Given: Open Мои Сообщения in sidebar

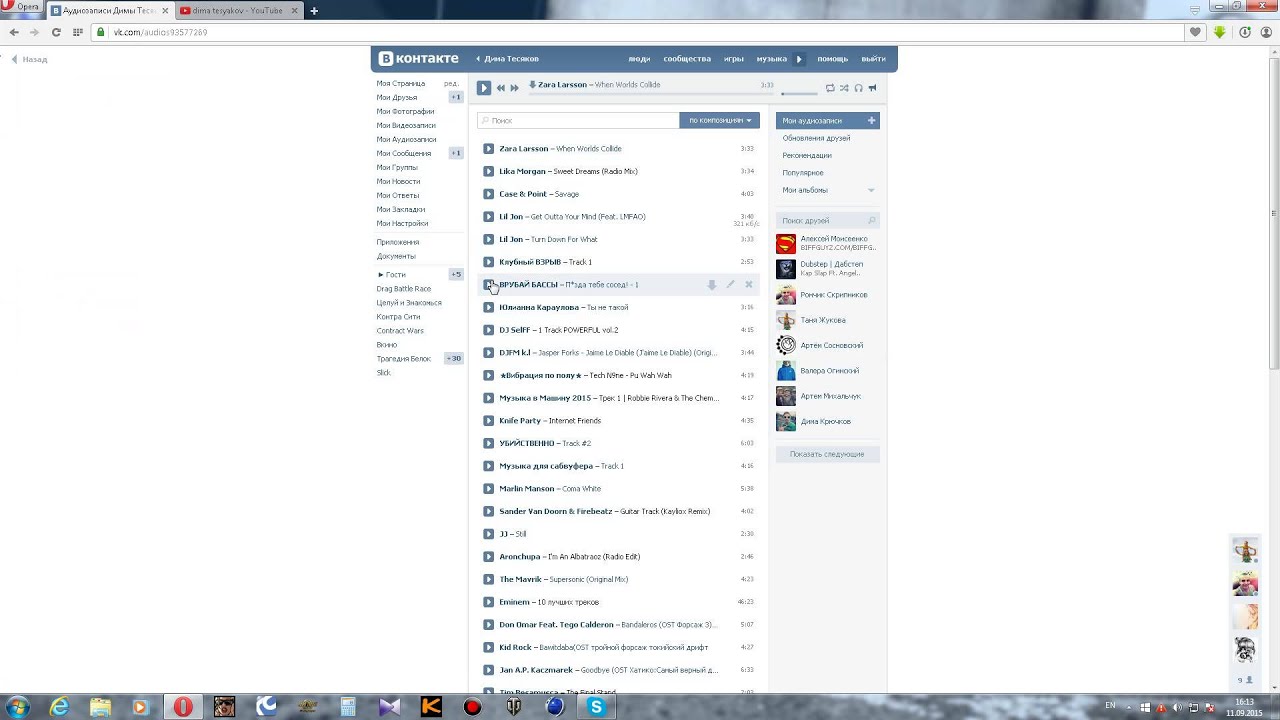Looking at the screenshot, I should [404, 153].
